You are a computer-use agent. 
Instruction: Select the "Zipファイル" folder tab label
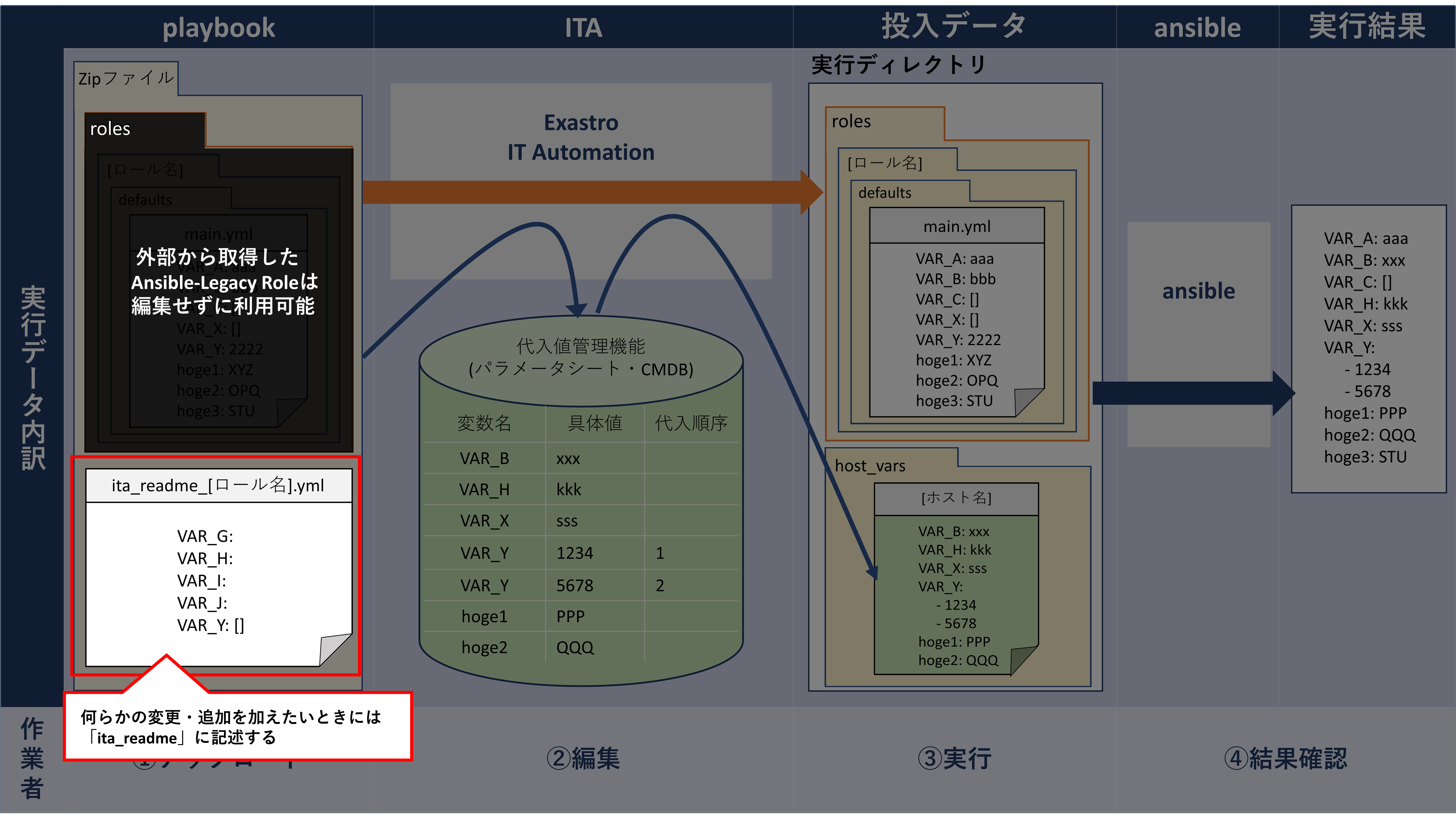(x=125, y=78)
